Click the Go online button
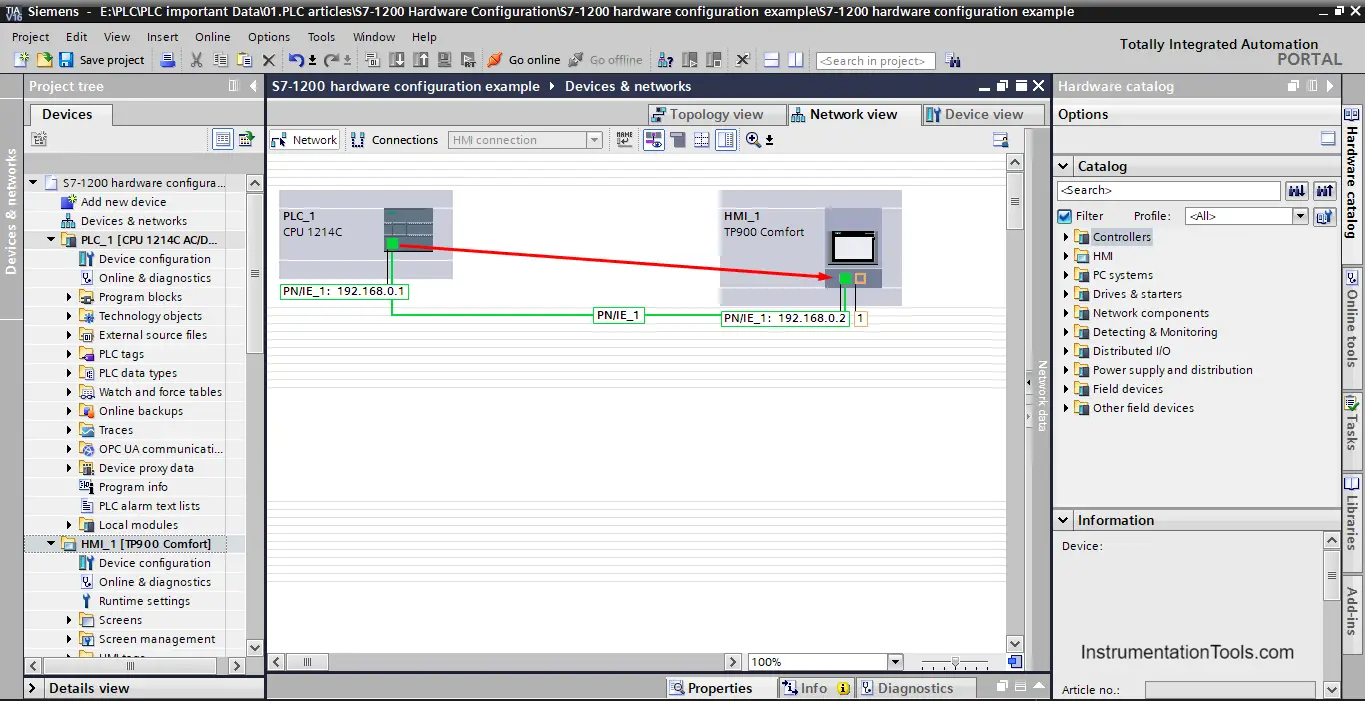The height and width of the screenshot is (701, 1365). (524, 60)
